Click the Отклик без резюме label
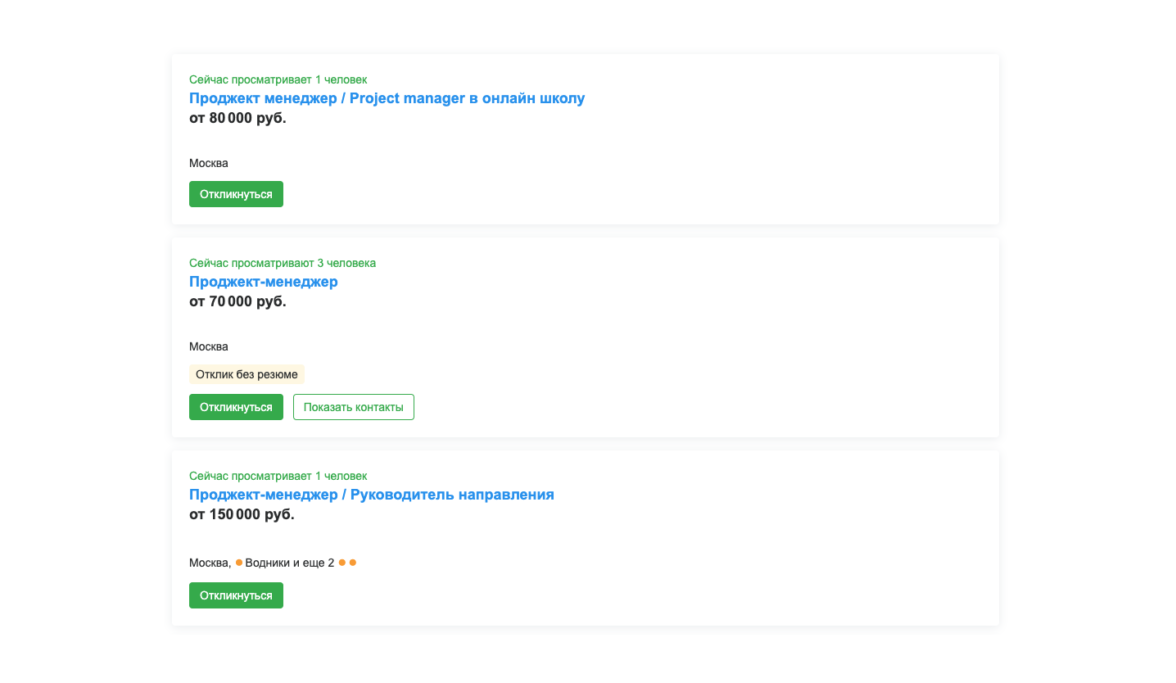 click(x=246, y=374)
